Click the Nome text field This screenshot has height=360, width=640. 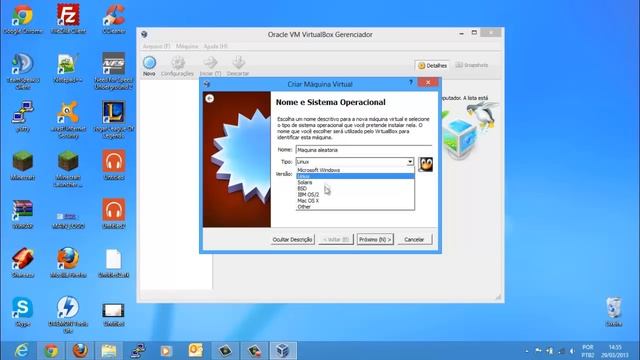click(364, 150)
